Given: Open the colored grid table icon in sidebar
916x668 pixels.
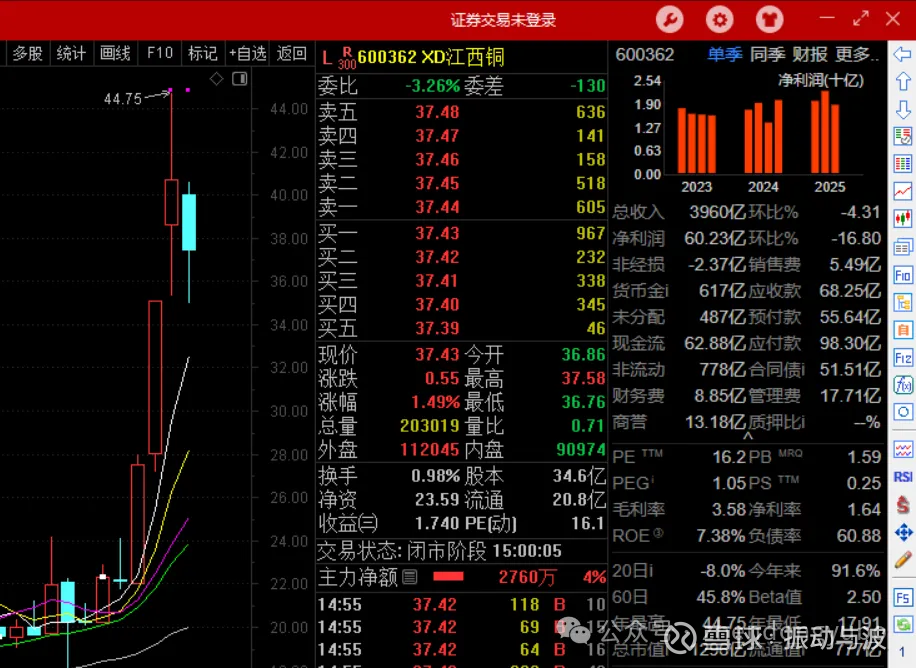Looking at the screenshot, I should pos(903,164).
